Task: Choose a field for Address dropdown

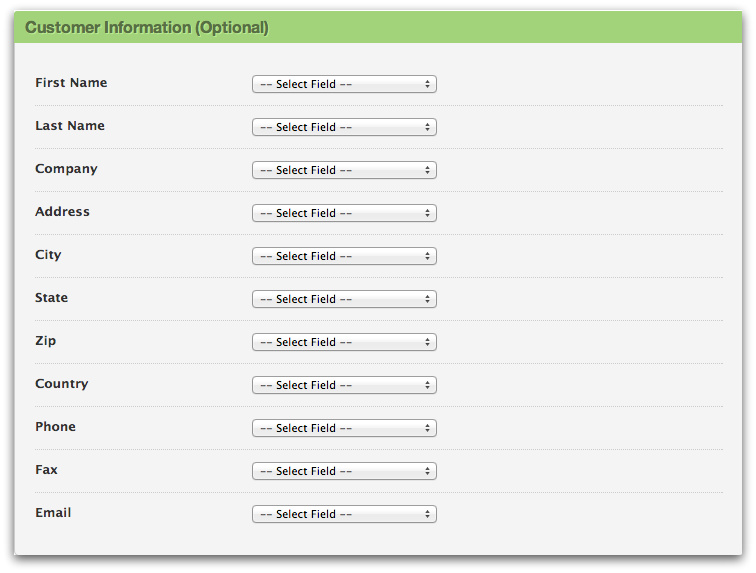Action: click(x=344, y=214)
